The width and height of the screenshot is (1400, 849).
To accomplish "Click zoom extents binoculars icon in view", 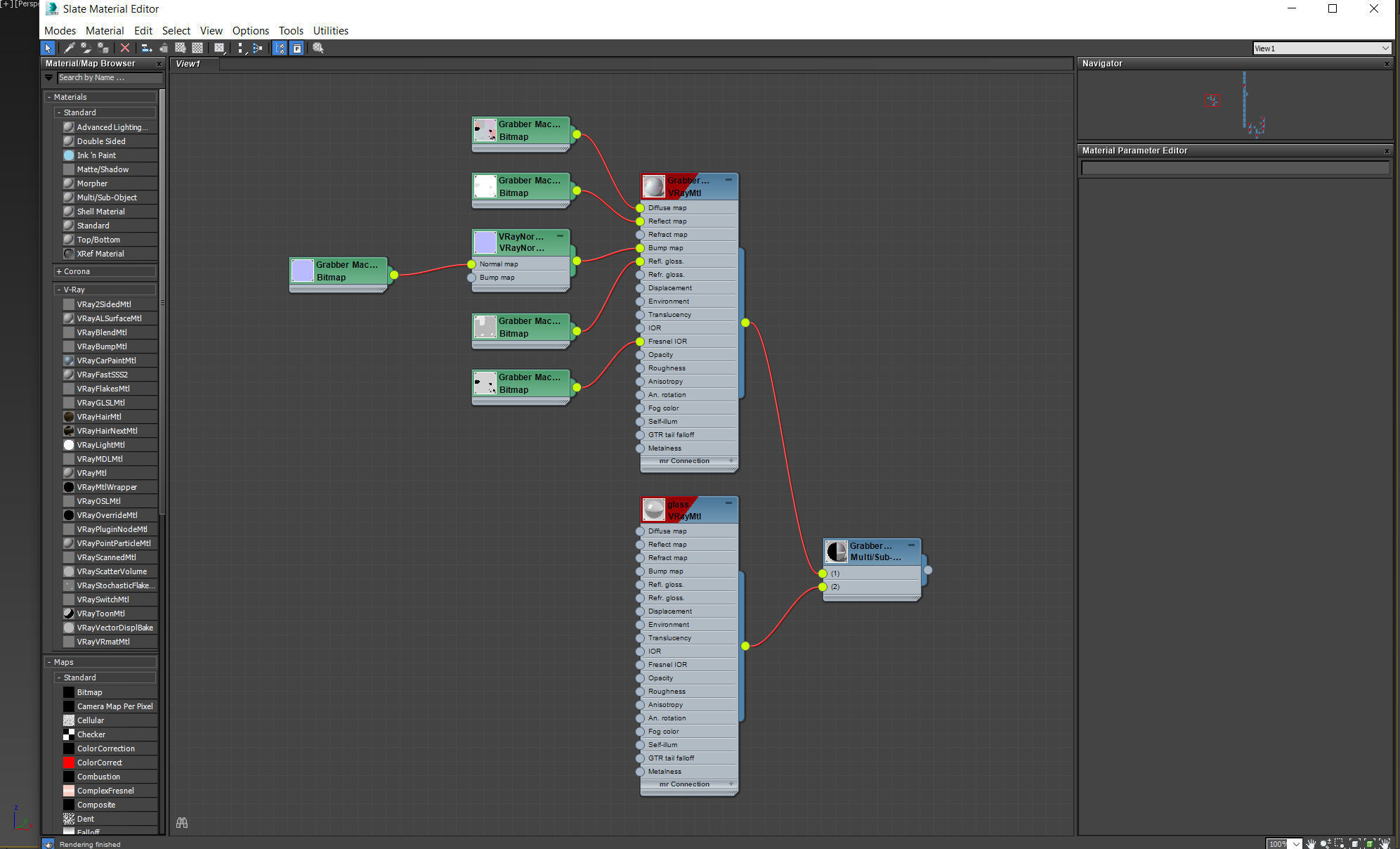I will click(x=182, y=822).
